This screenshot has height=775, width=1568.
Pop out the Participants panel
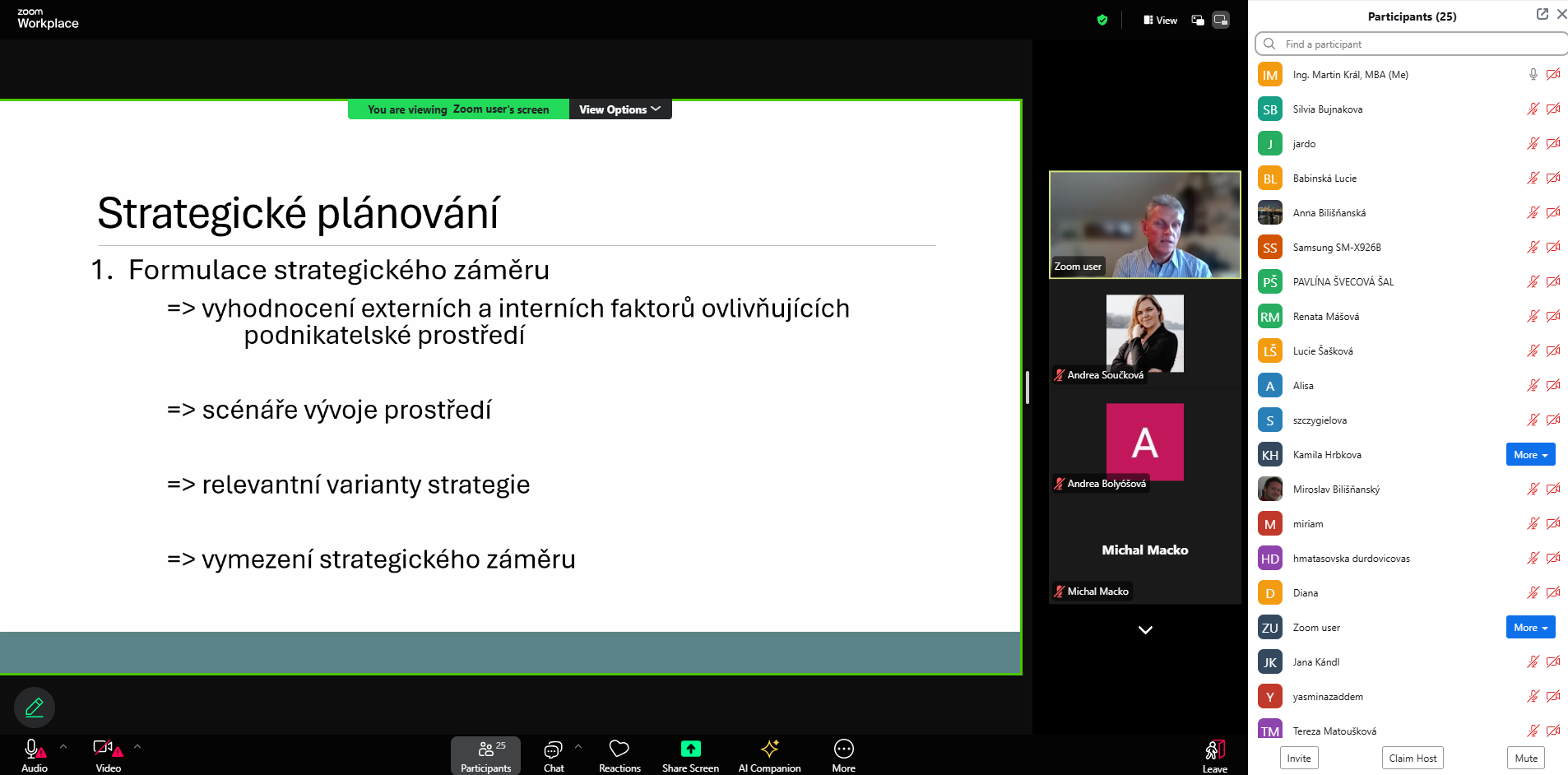pos(1542,14)
